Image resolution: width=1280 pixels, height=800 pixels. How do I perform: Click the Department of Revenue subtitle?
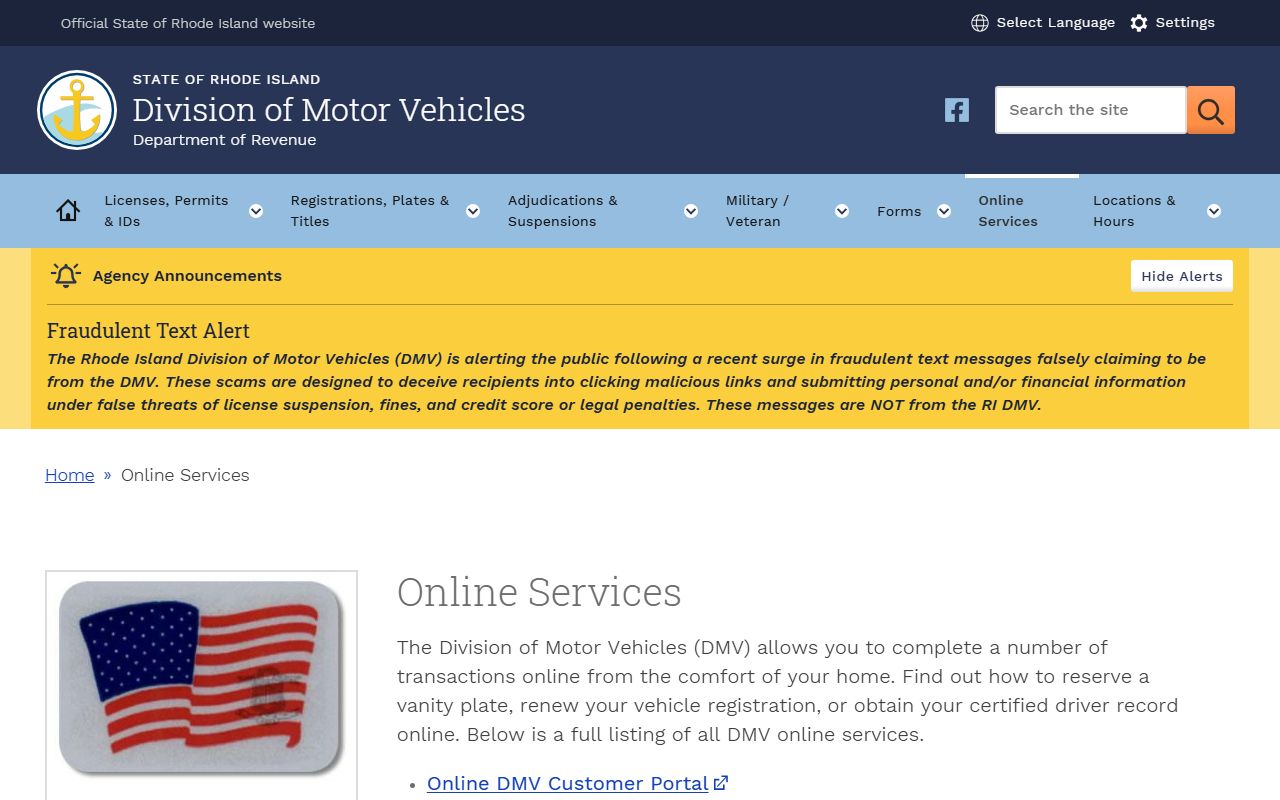(x=225, y=140)
